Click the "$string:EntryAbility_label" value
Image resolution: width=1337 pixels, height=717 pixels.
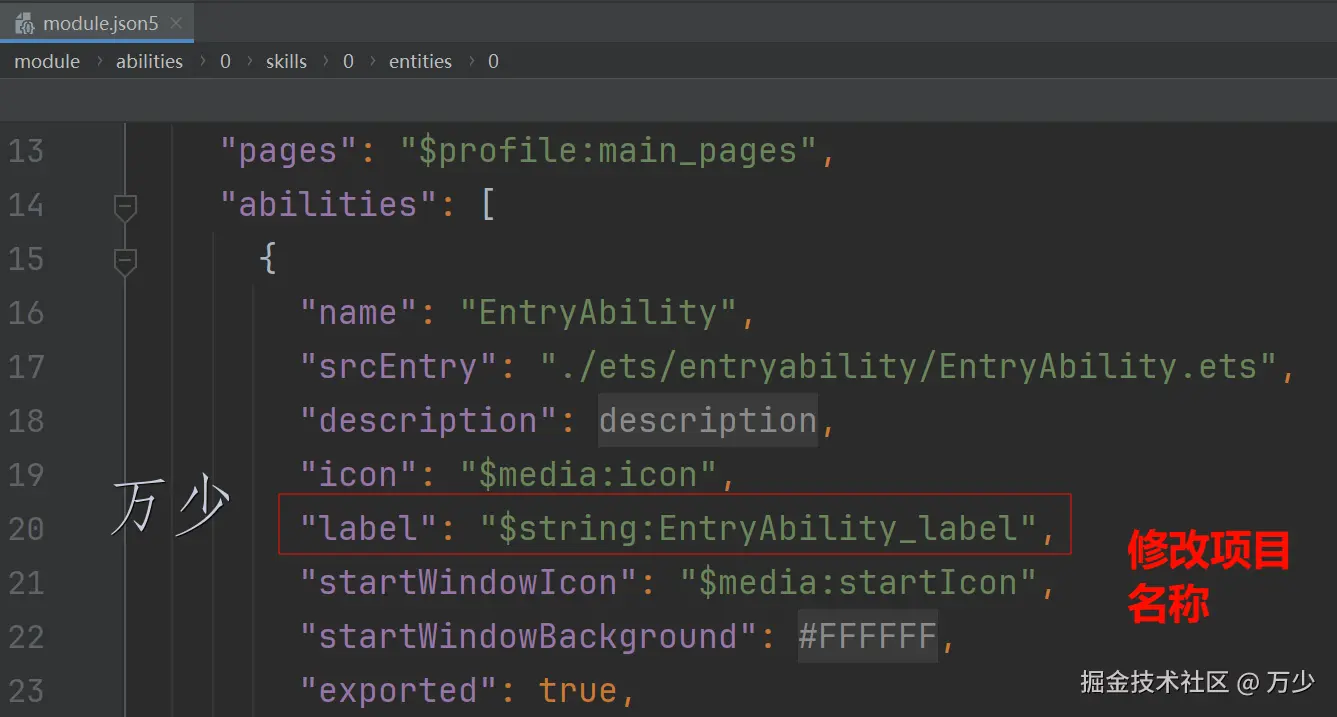point(759,529)
